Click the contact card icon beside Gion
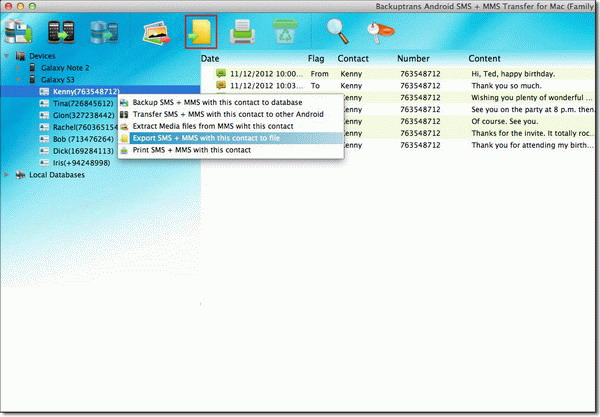This screenshot has height=417, width=600. click(44, 115)
